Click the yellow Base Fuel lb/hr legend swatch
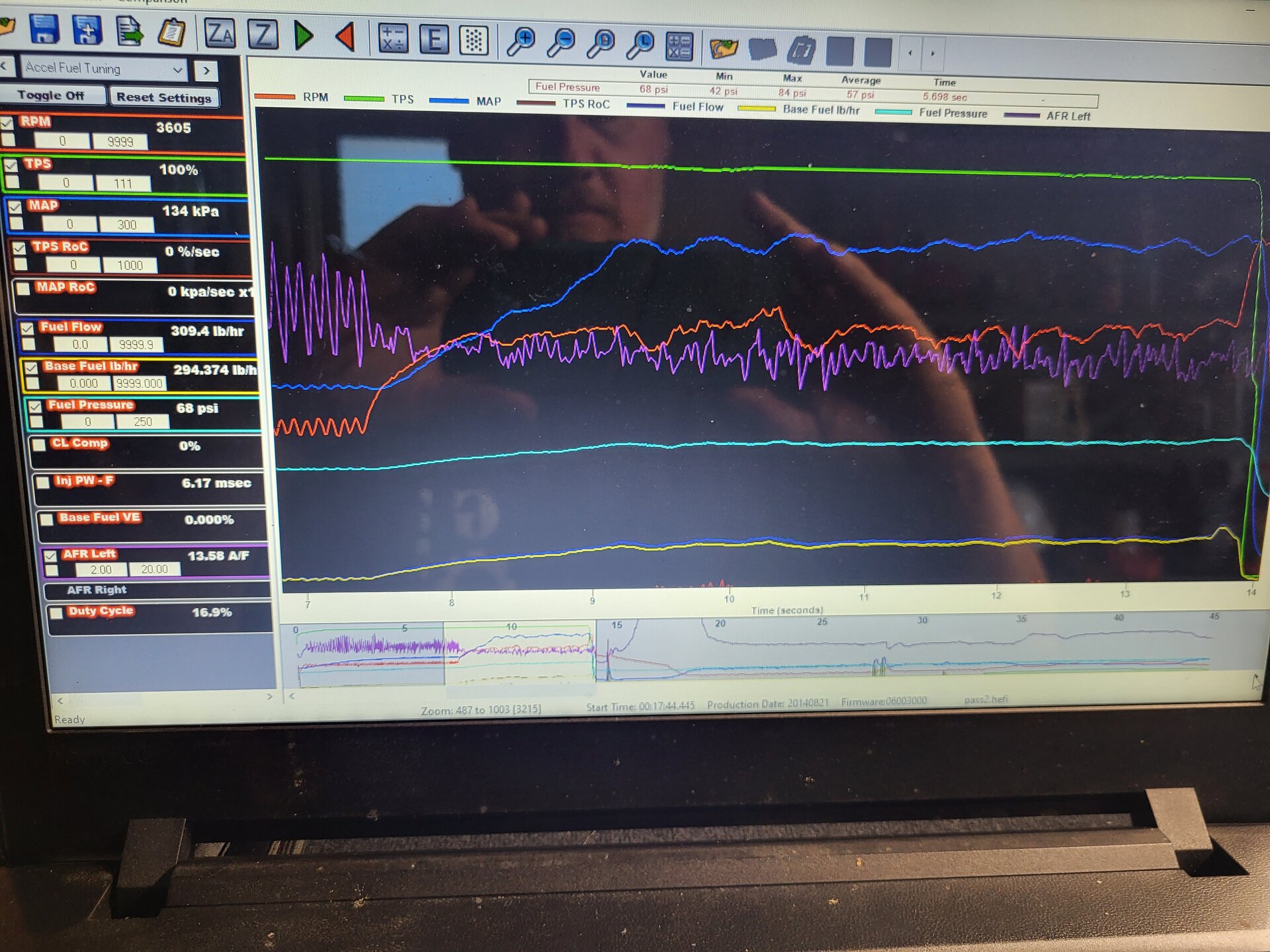The image size is (1270, 952). (x=756, y=108)
